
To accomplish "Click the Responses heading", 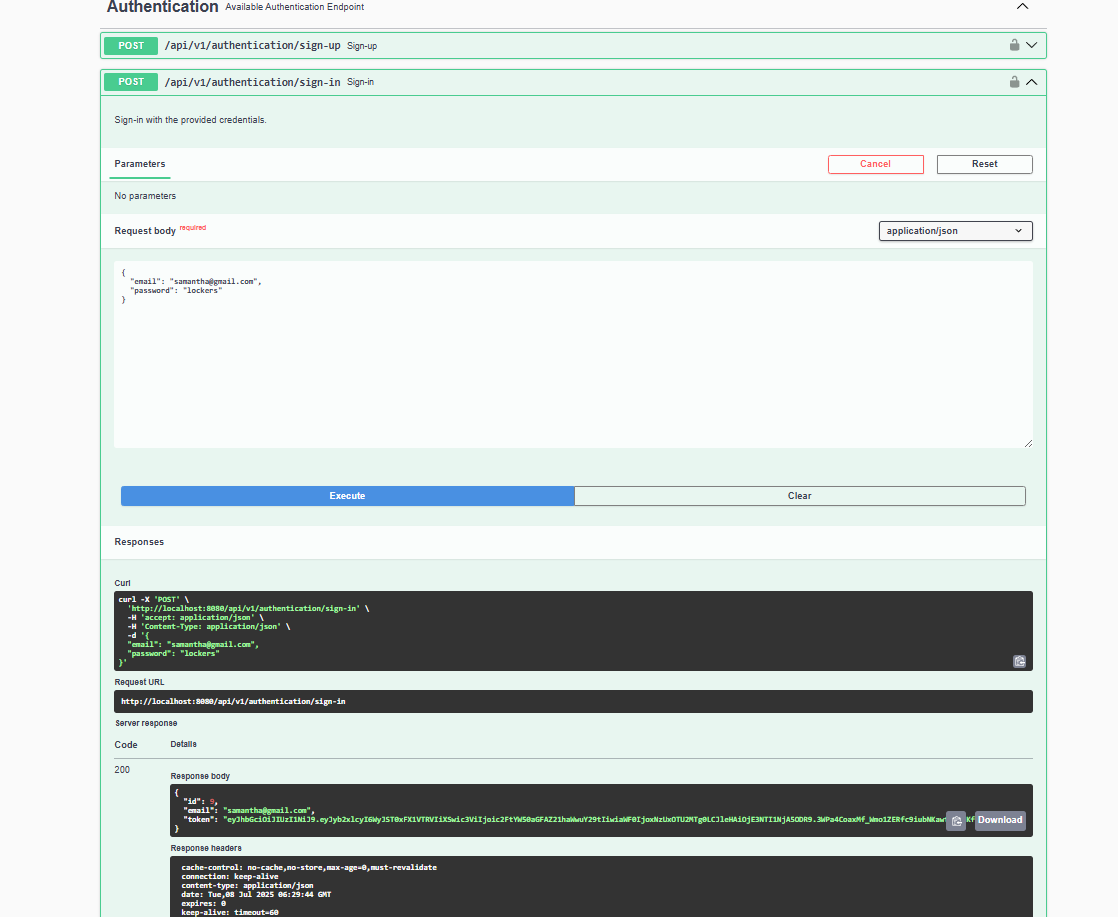I will (x=139, y=542).
